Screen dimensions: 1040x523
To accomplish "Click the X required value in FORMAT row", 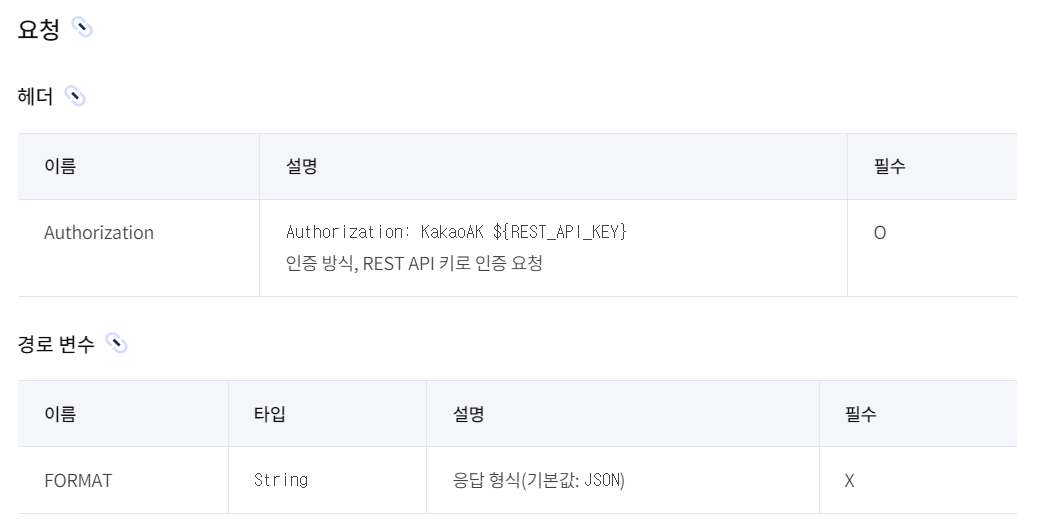I will click(849, 481).
